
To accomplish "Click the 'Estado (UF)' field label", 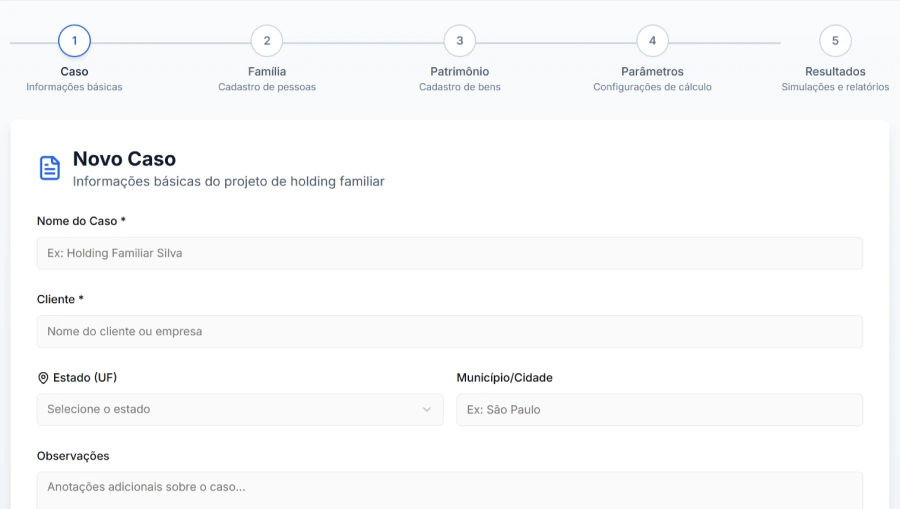I will tap(85, 378).
